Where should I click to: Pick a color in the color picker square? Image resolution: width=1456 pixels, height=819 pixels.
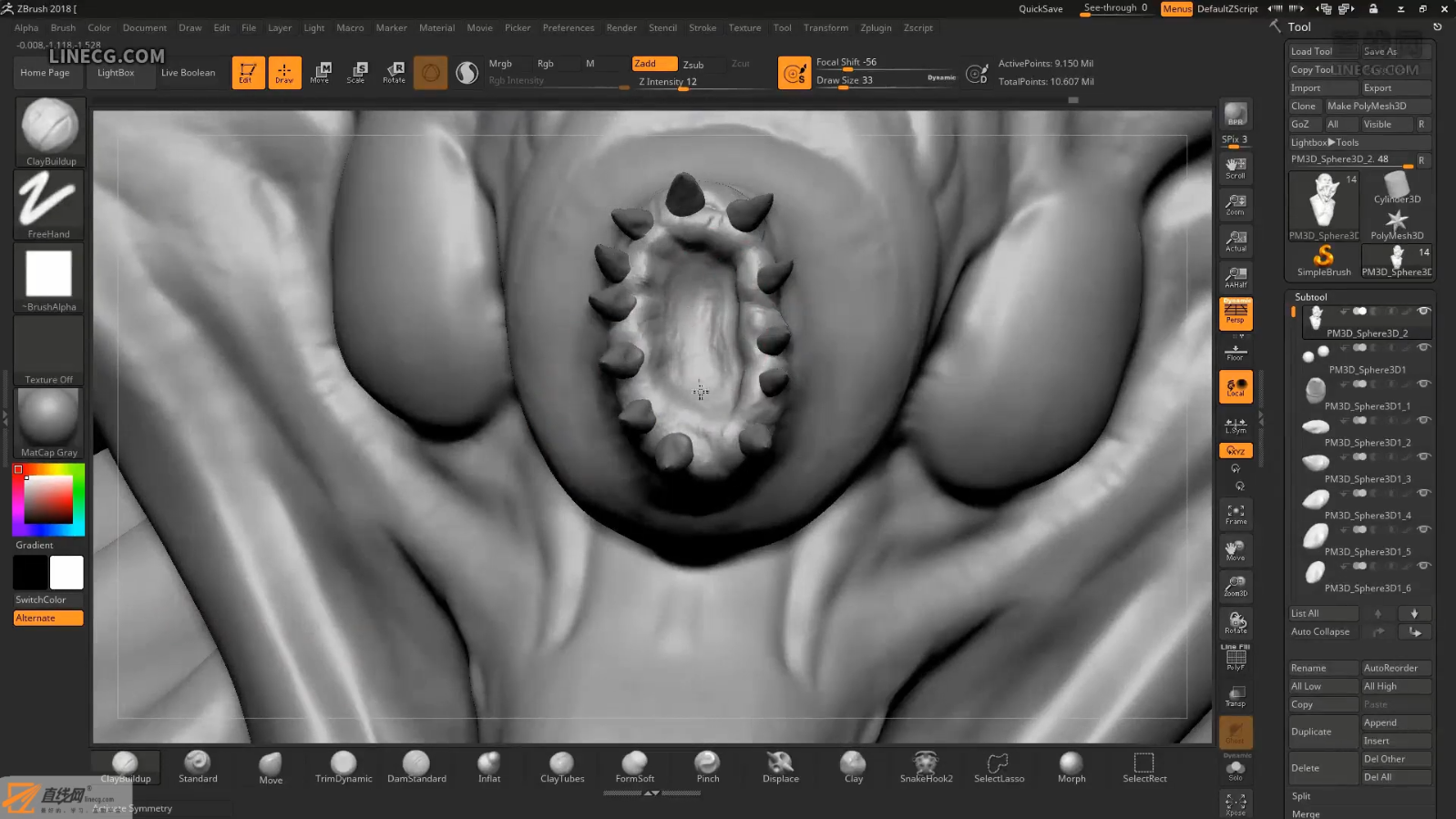(x=48, y=499)
